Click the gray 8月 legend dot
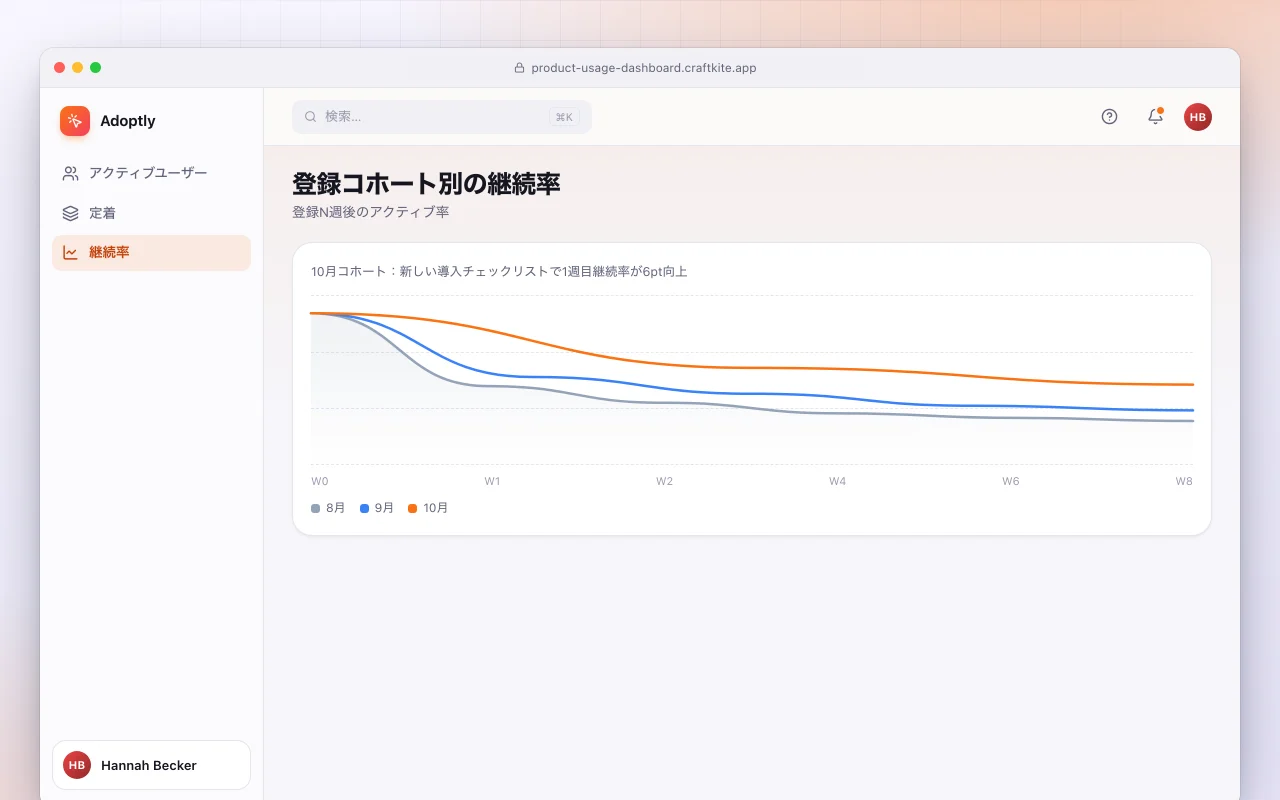This screenshot has height=800, width=1280. [316, 508]
